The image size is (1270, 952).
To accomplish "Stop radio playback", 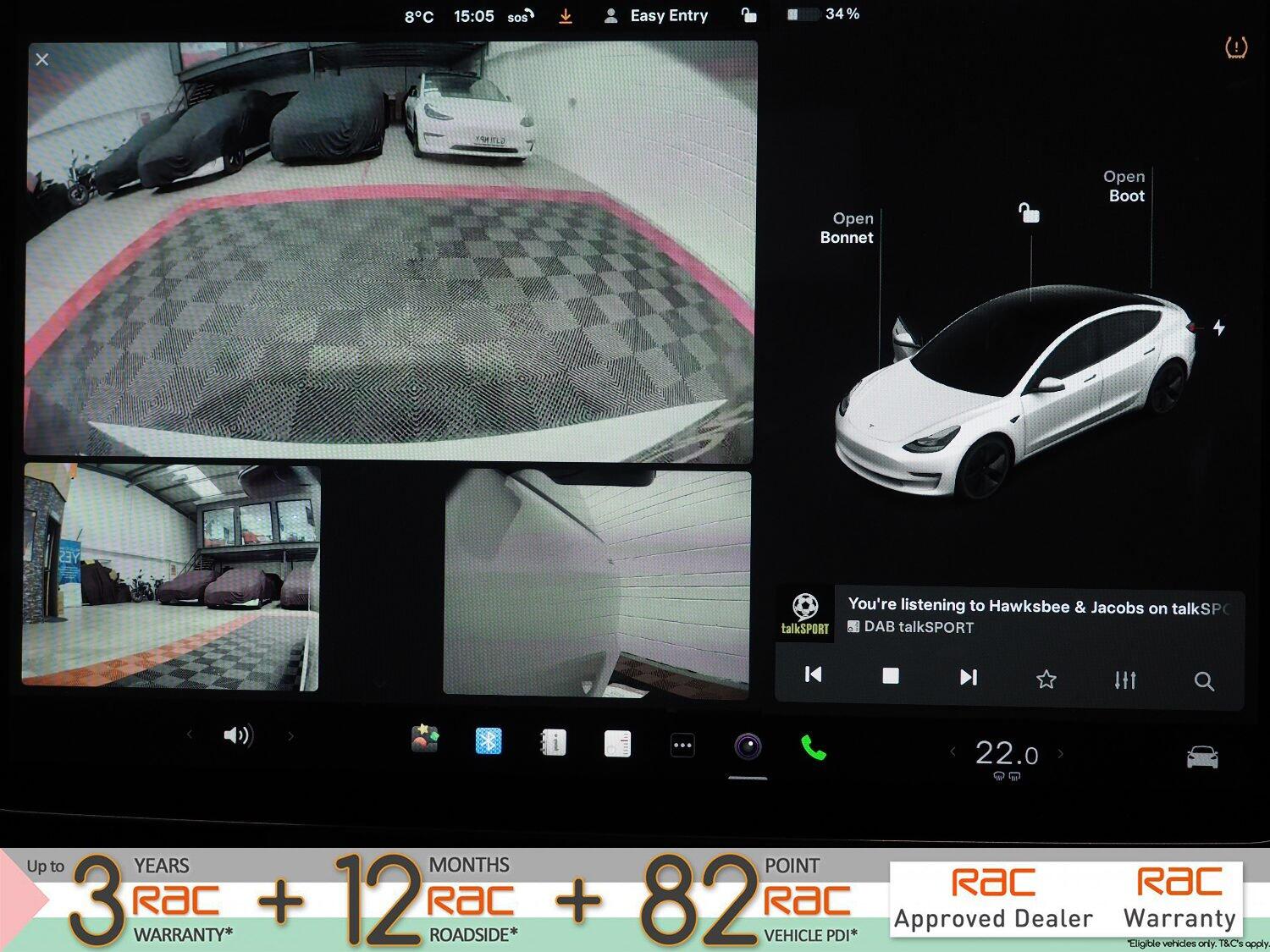I will pos(891,675).
